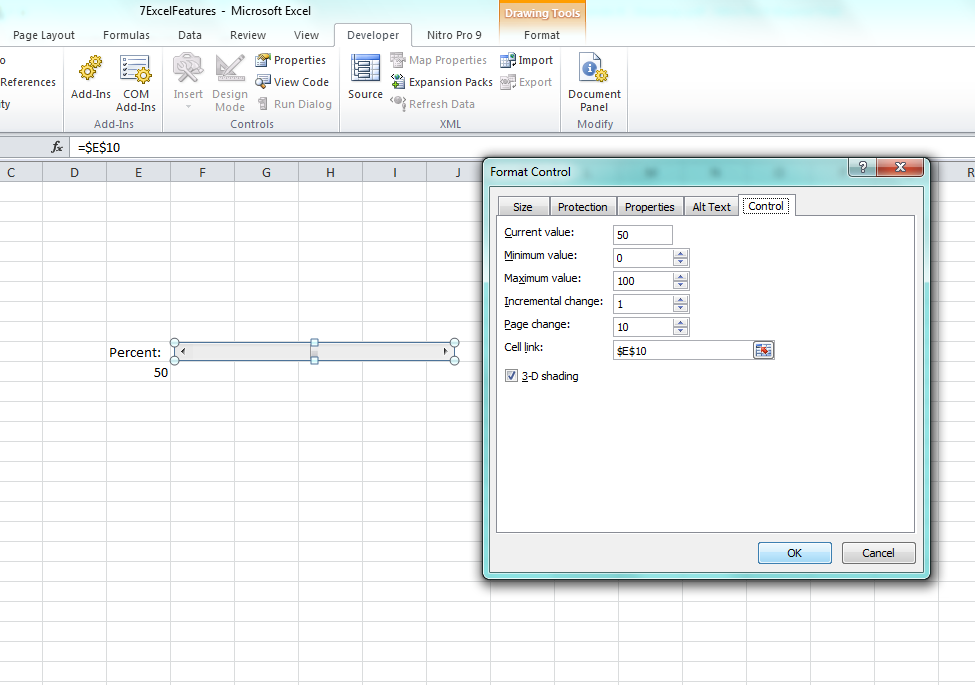Click the Maximum value up spinner
Viewport: 975px width, 685px height.
pyautogui.click(x=682, y=276)
